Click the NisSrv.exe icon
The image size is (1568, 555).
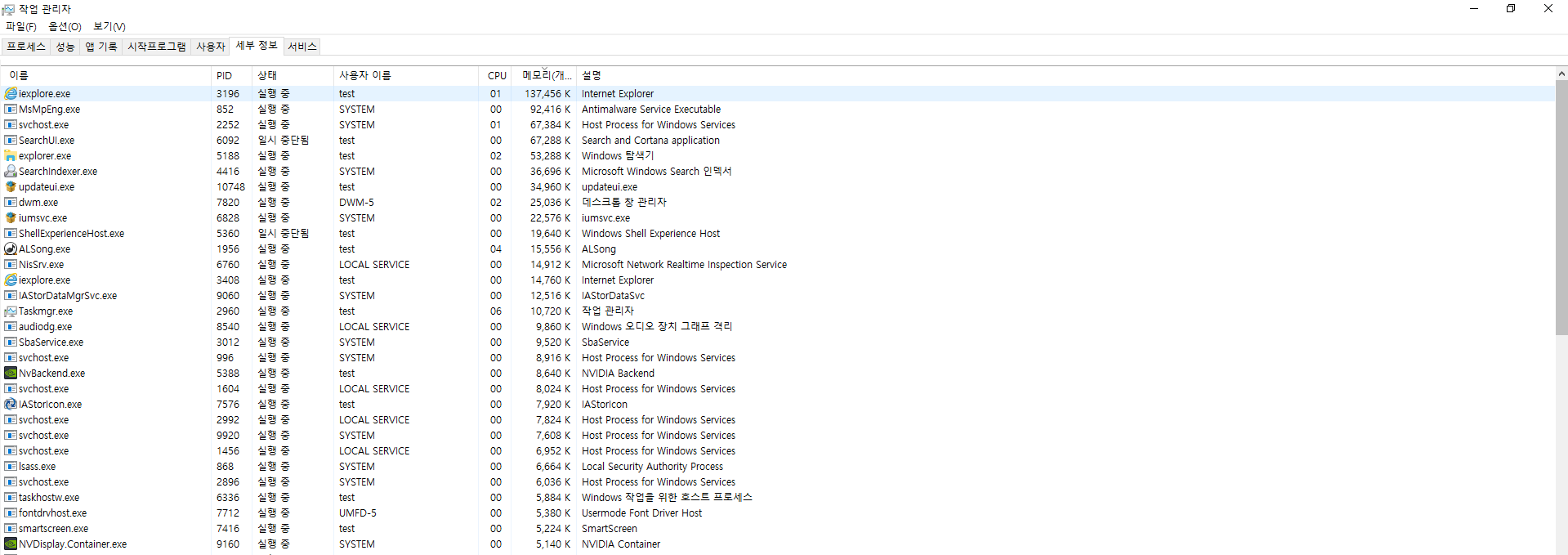point(11,265)
